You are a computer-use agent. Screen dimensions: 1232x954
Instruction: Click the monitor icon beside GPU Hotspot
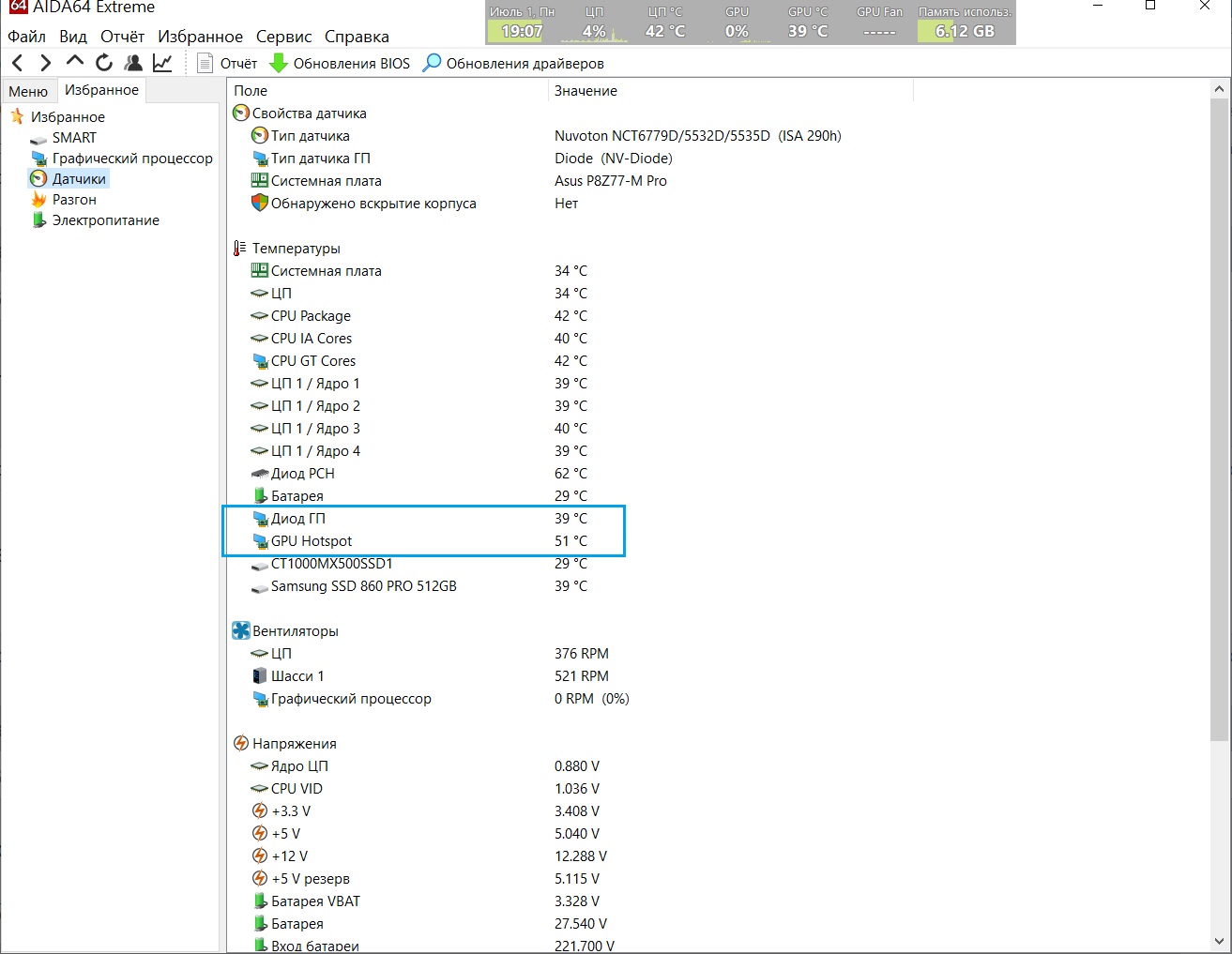pyautogui.click(x=260, y=541)
